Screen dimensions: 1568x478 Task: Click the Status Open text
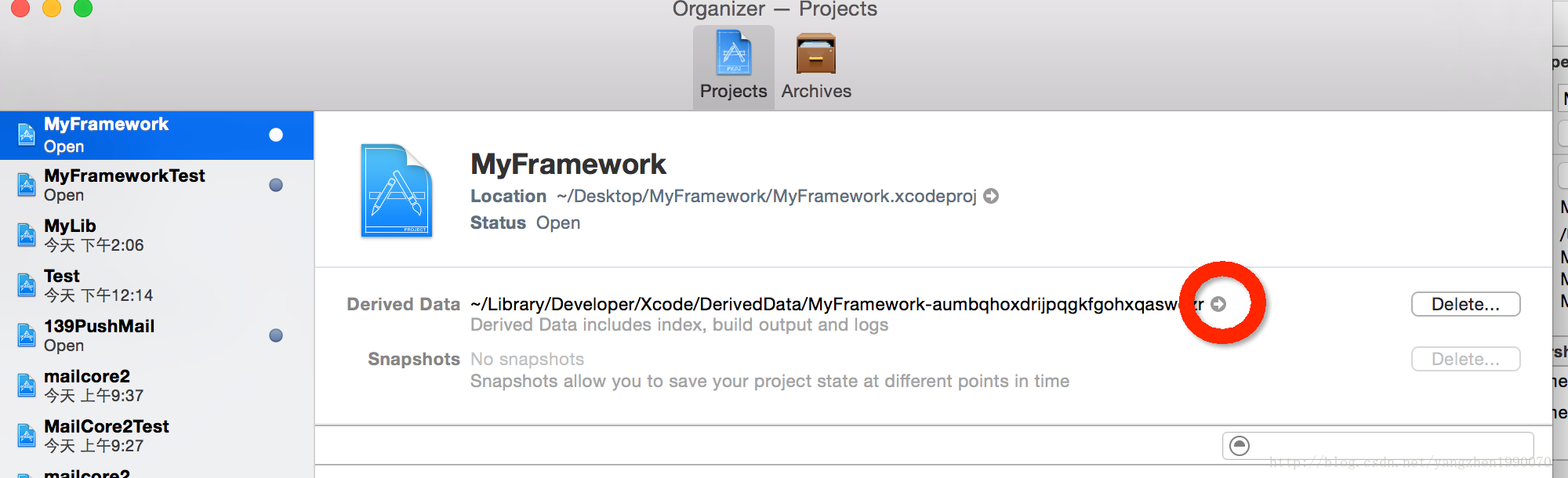pyautogui.click(x=525, y=223)
